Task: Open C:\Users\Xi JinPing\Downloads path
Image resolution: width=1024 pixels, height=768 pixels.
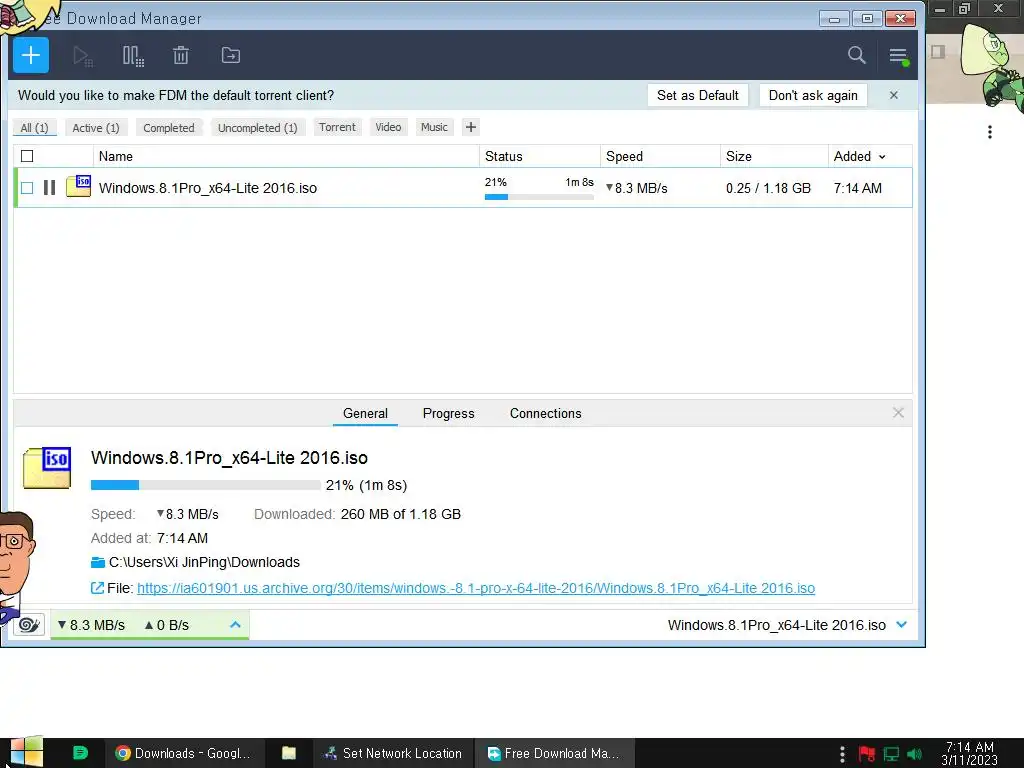Action: pyautogui.click(x=204, y=562)
